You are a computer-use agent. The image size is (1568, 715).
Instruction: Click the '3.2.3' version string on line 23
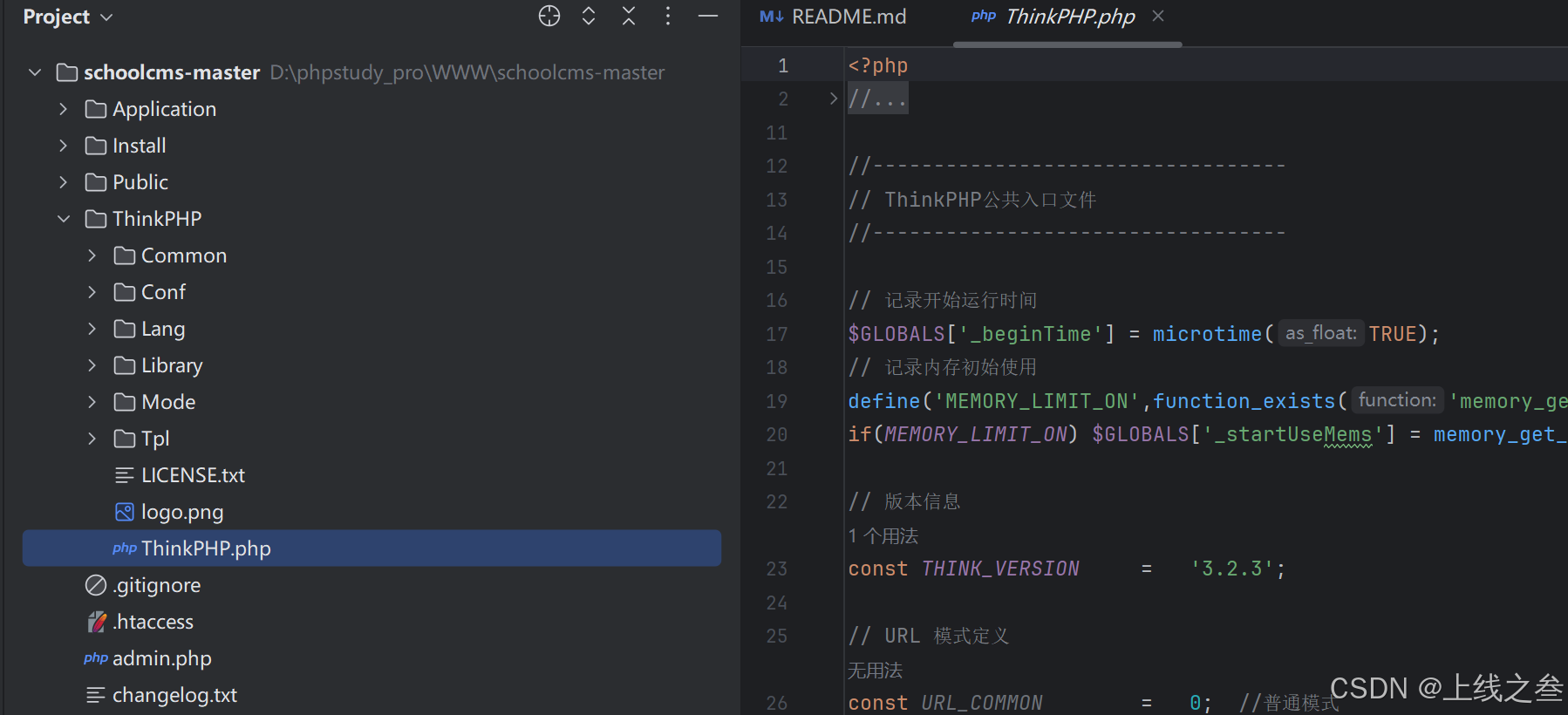point(1232,569)
